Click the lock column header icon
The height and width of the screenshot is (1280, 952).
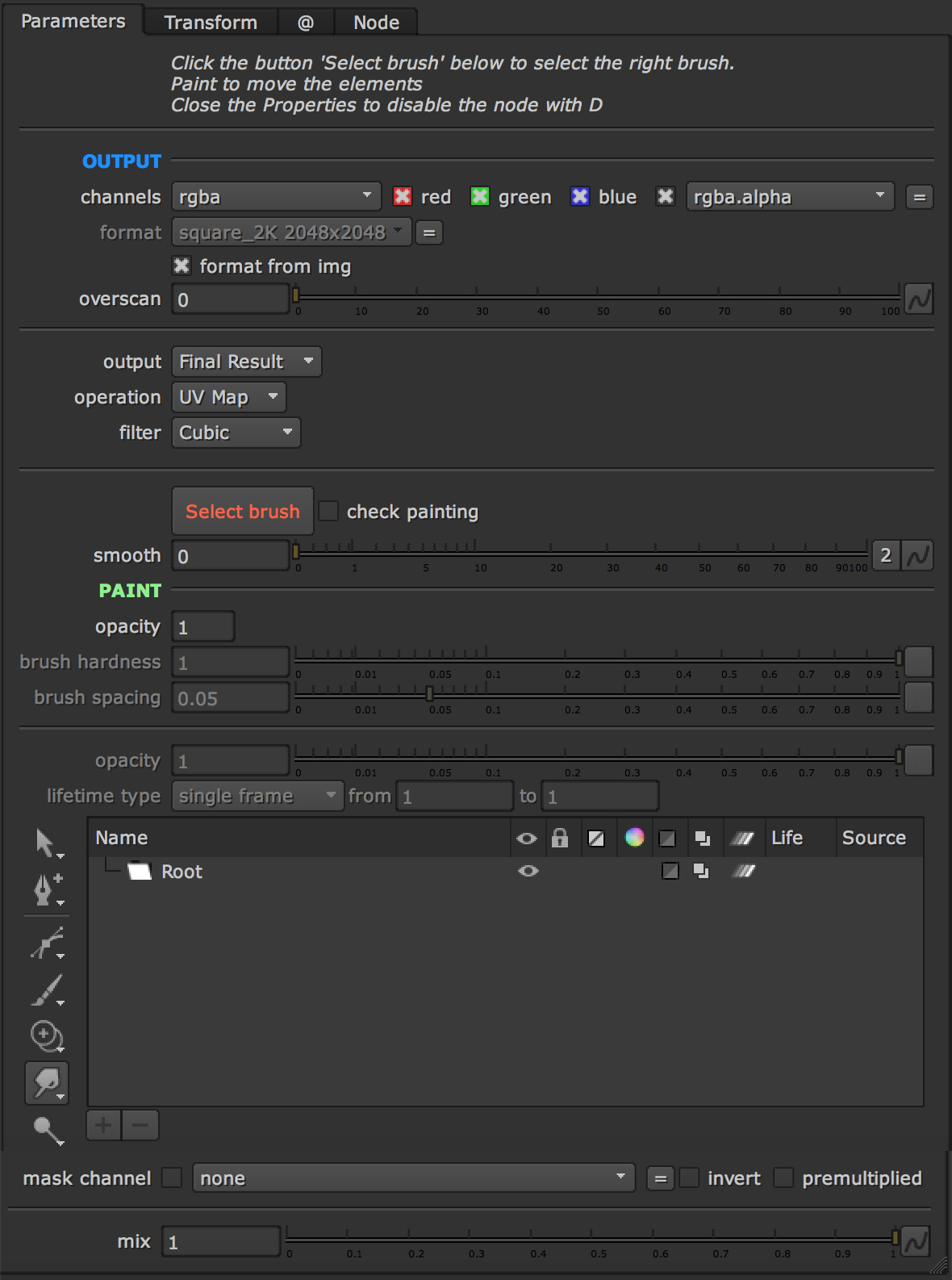tap(560, 838)
